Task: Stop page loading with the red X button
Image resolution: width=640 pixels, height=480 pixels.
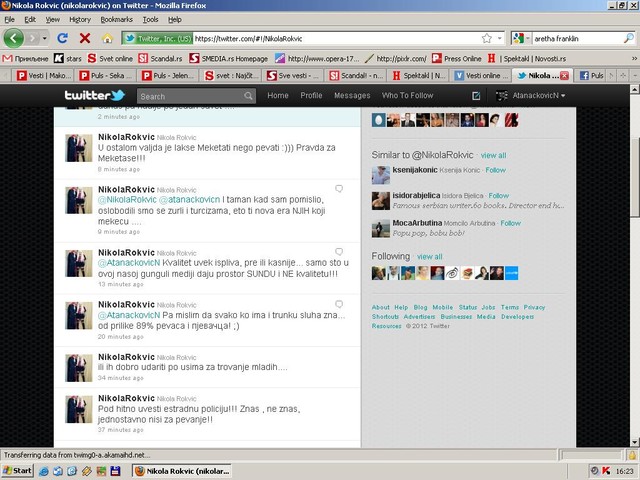Action: tap(84, 38)
